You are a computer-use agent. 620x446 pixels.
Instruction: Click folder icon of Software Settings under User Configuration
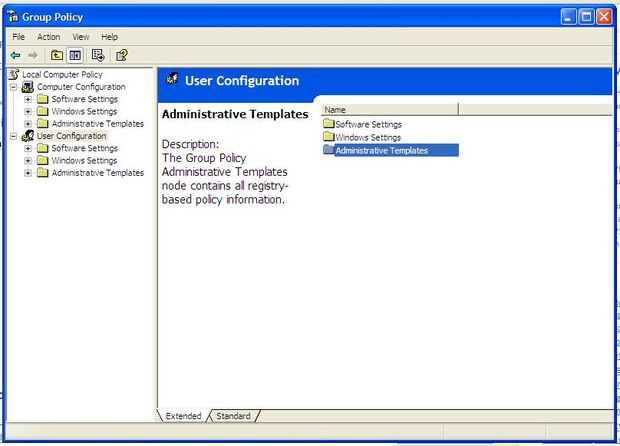click(42, 148)
